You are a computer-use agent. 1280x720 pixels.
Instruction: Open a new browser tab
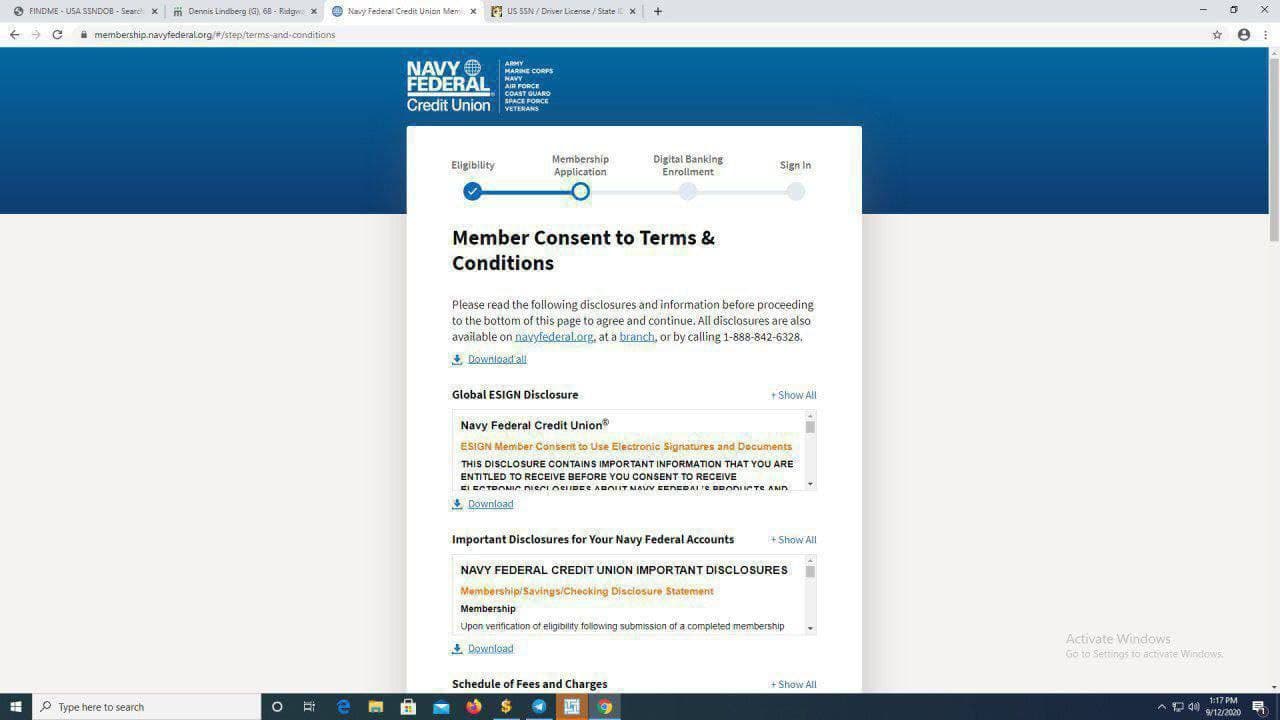pos(657,11)
